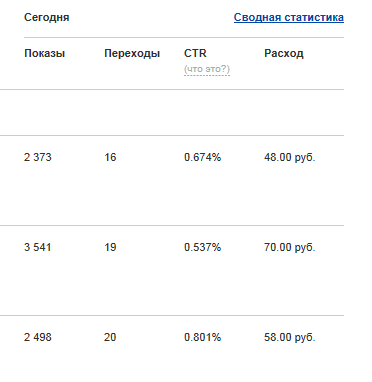Click the 0.674% CTR value

[x=202, y=157]
